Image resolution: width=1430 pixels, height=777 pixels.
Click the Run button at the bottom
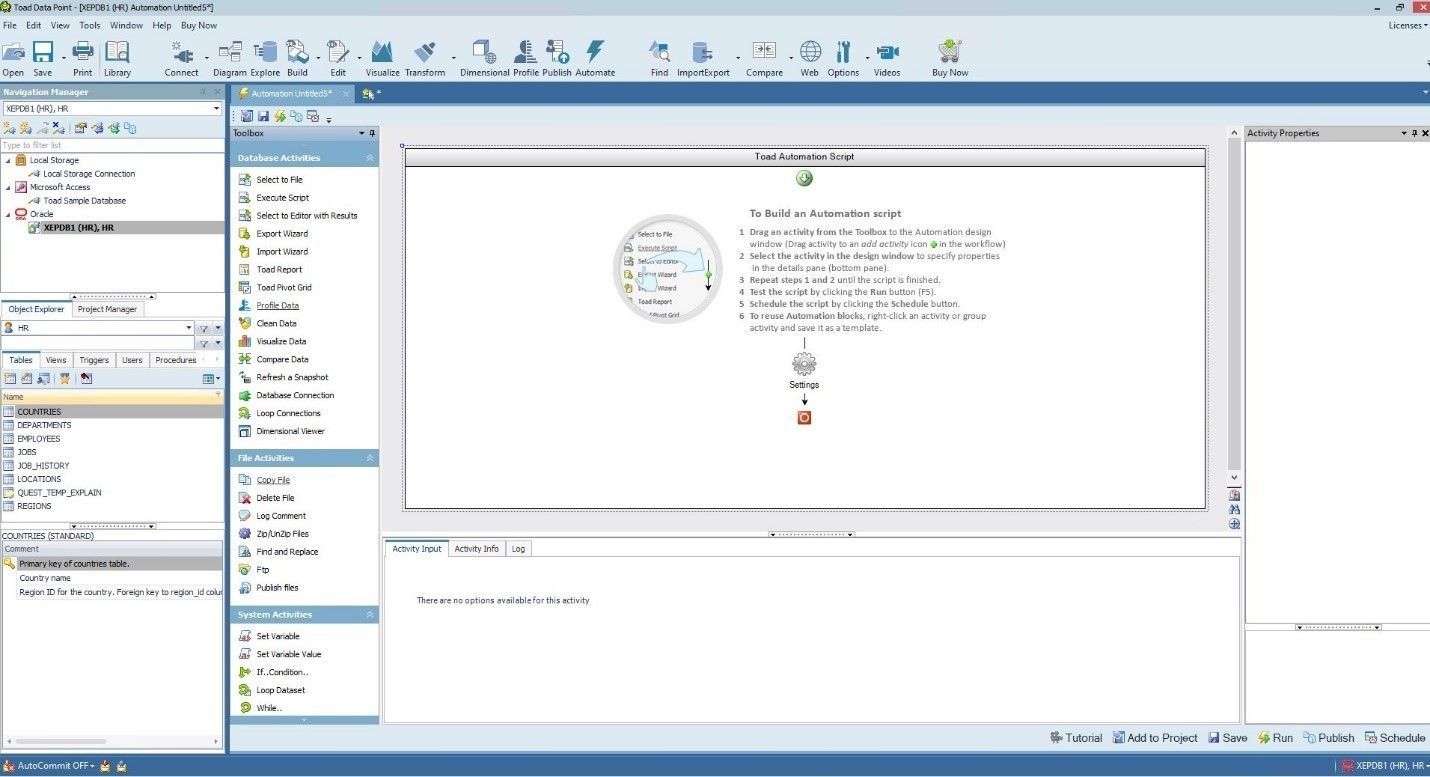(x=1275, y=738)
